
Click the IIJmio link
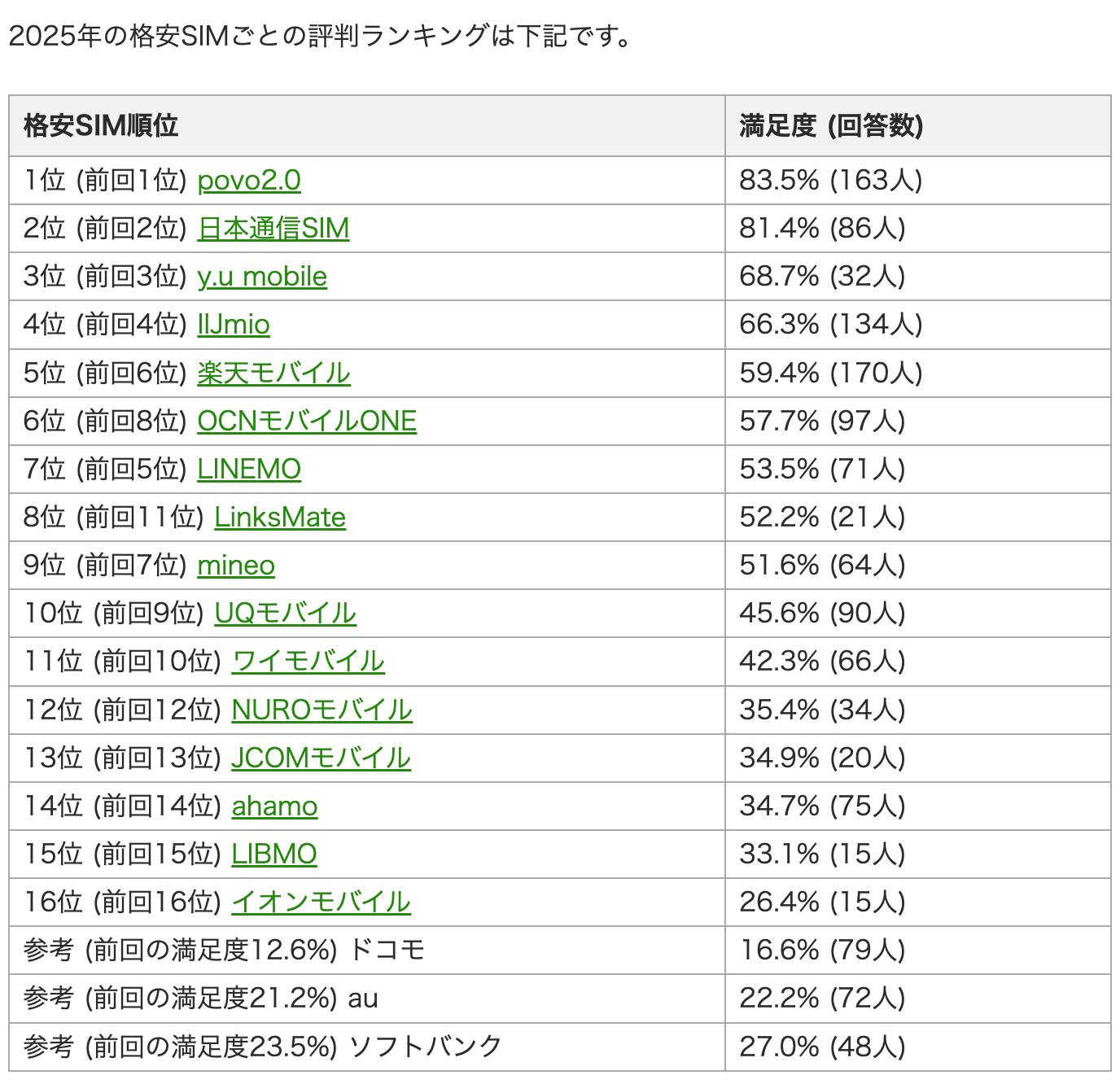(x=234, y=324)
